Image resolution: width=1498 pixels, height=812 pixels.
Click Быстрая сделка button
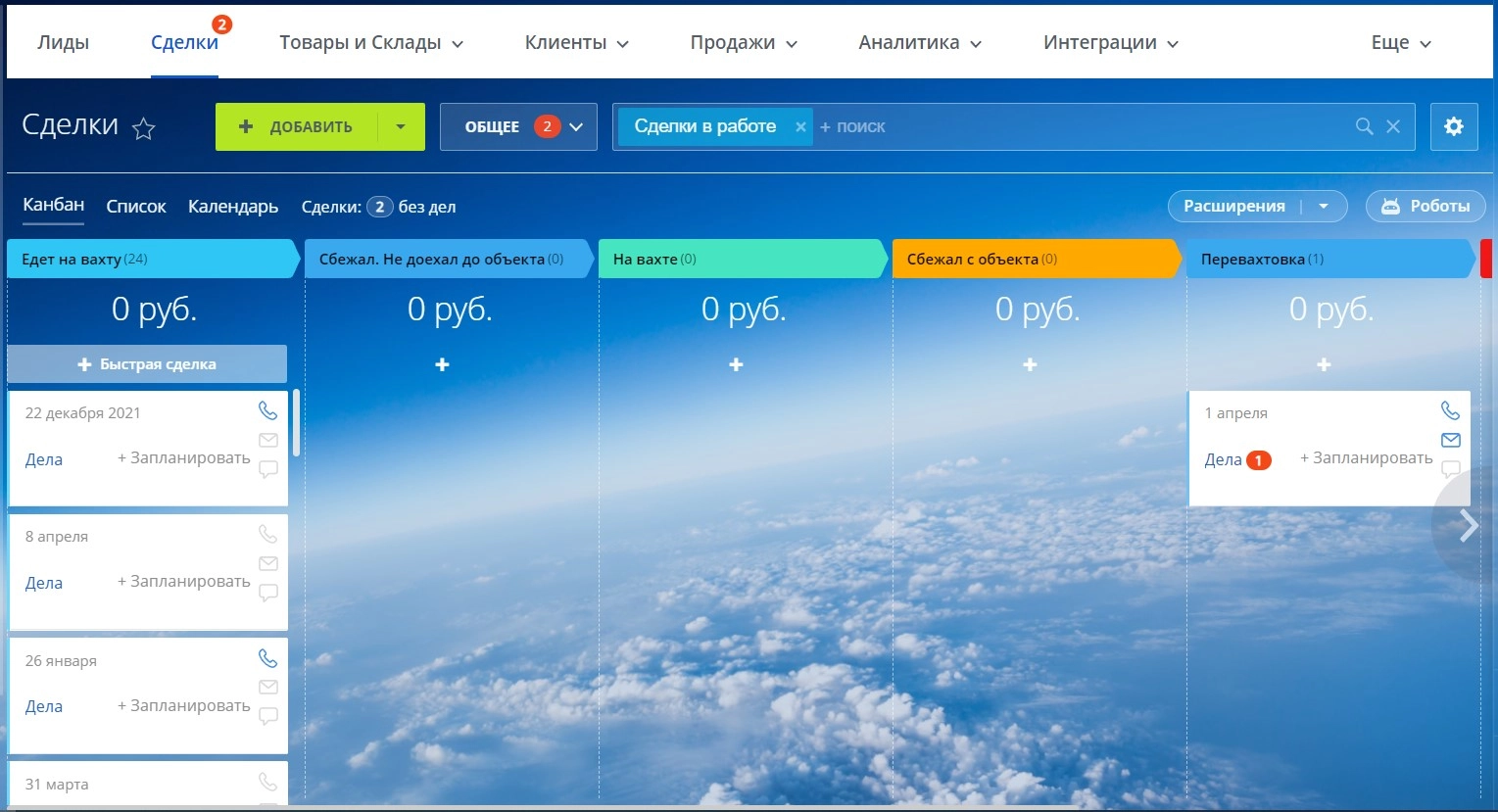coord(147,364)
